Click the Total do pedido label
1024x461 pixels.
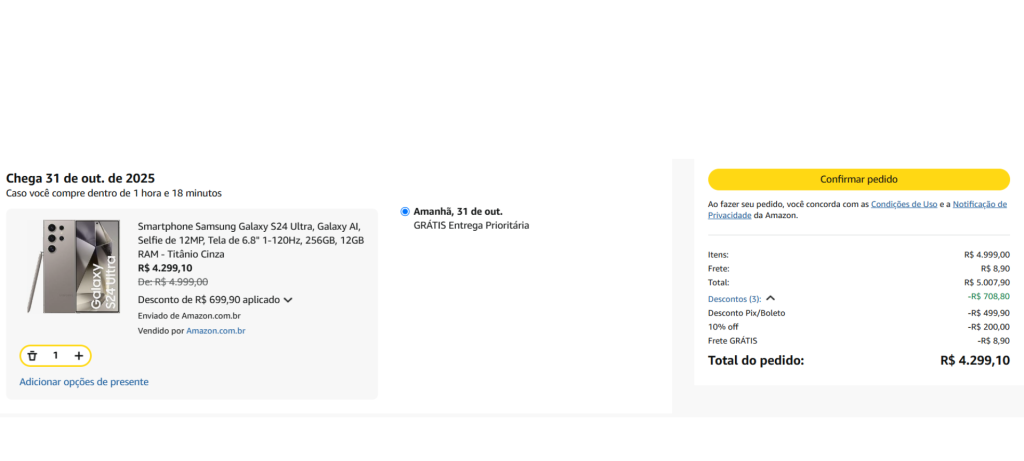756,360
